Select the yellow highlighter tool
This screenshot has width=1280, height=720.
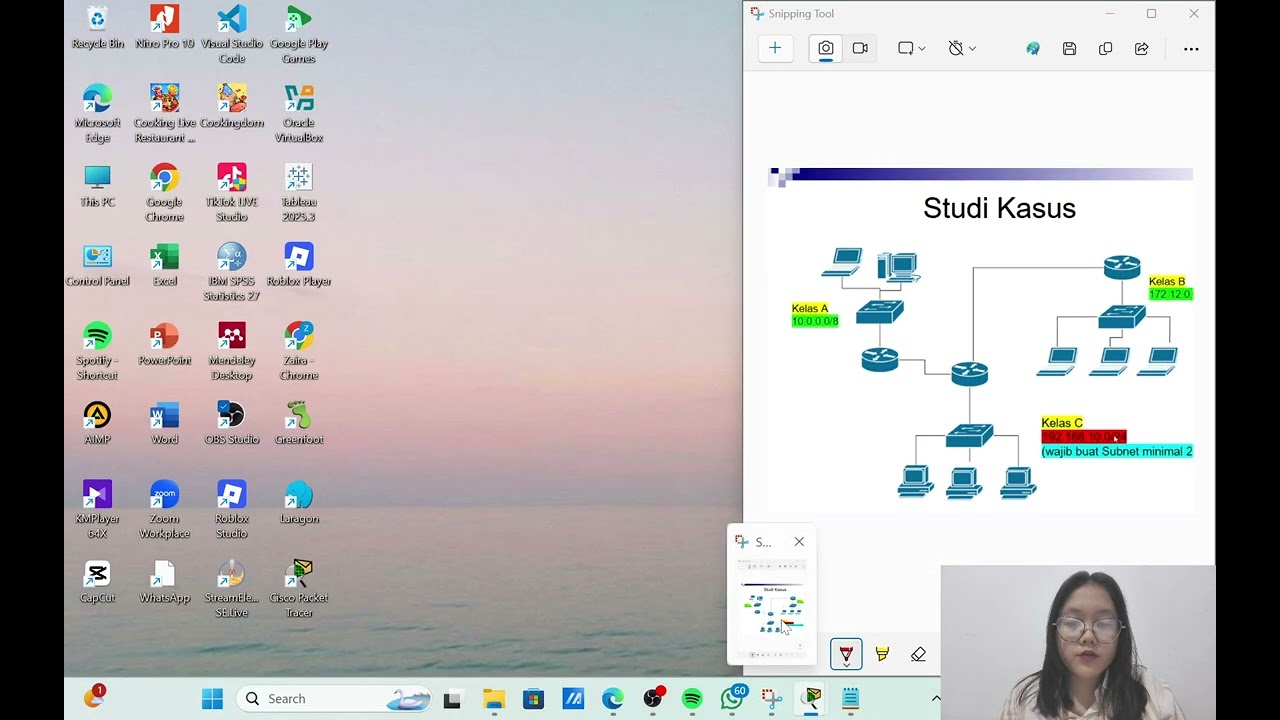click(x=882, y=654)
